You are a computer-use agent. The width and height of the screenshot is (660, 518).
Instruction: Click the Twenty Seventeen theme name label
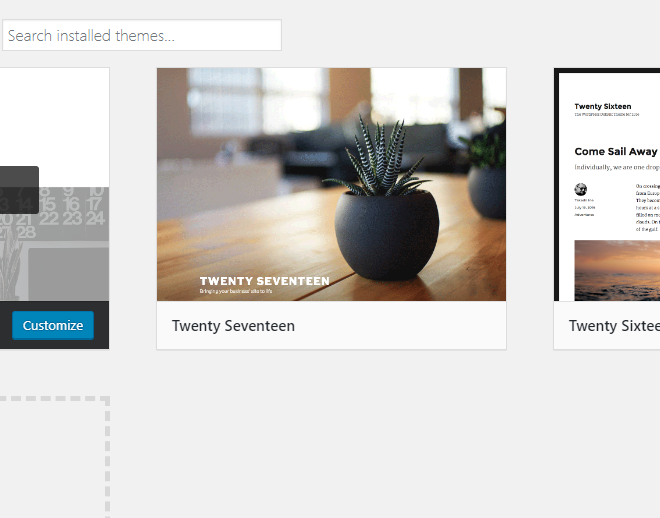coord(233,326)
